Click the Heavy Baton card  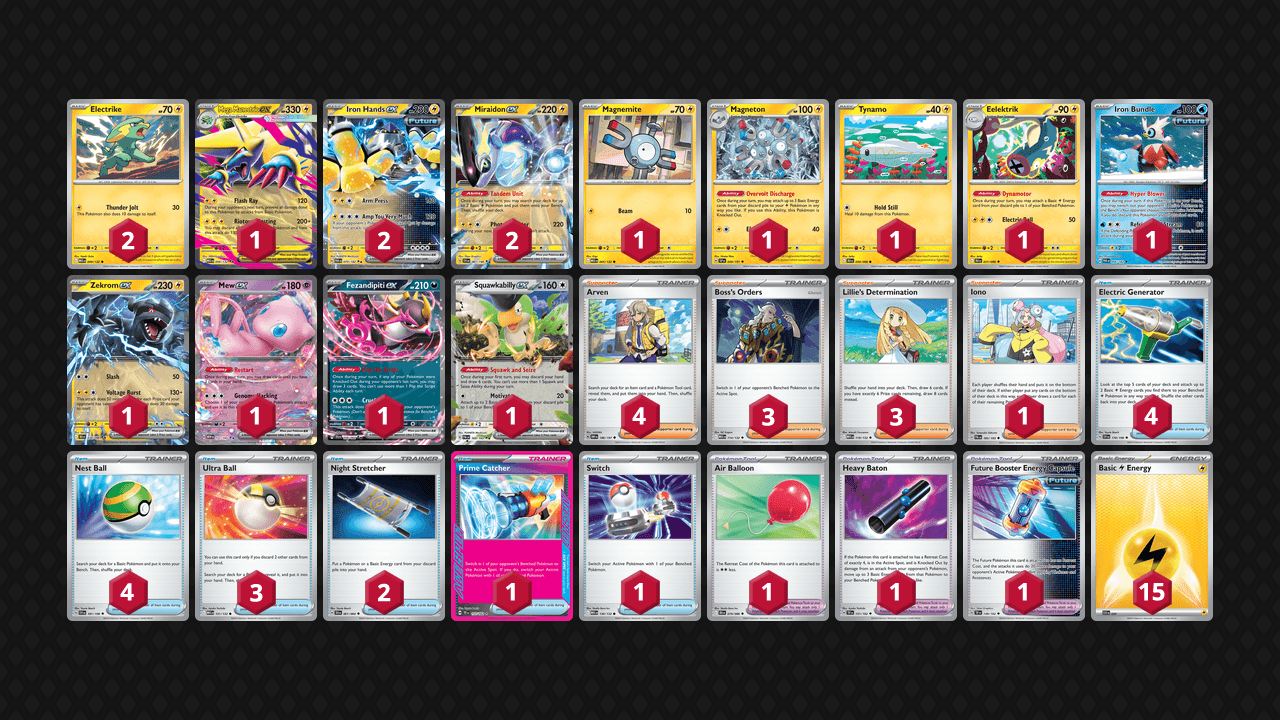coord(896,536)
